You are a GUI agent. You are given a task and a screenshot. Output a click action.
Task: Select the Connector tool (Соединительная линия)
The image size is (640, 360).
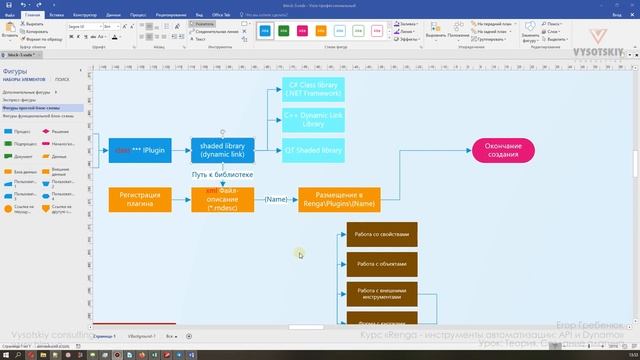click(214, 31)
